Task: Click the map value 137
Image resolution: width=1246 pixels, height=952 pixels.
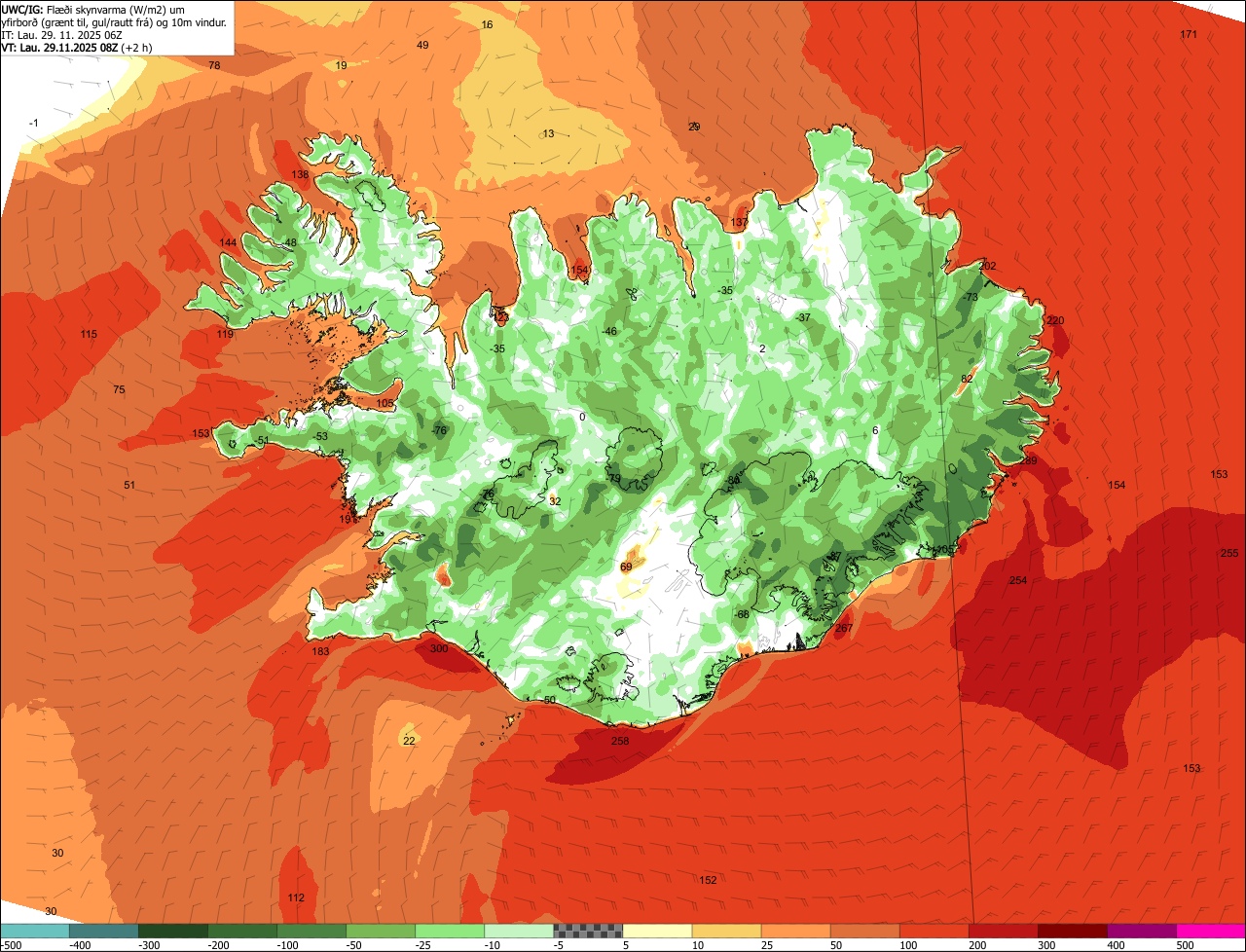Action: tap(740, 222)
